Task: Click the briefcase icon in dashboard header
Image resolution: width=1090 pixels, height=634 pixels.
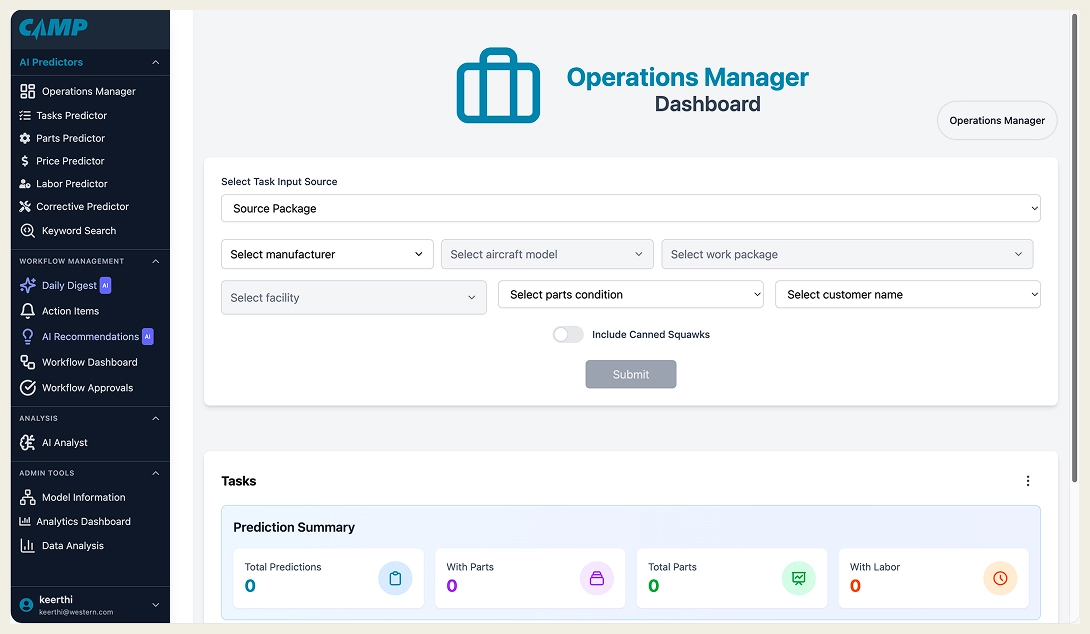Action: 498,86
